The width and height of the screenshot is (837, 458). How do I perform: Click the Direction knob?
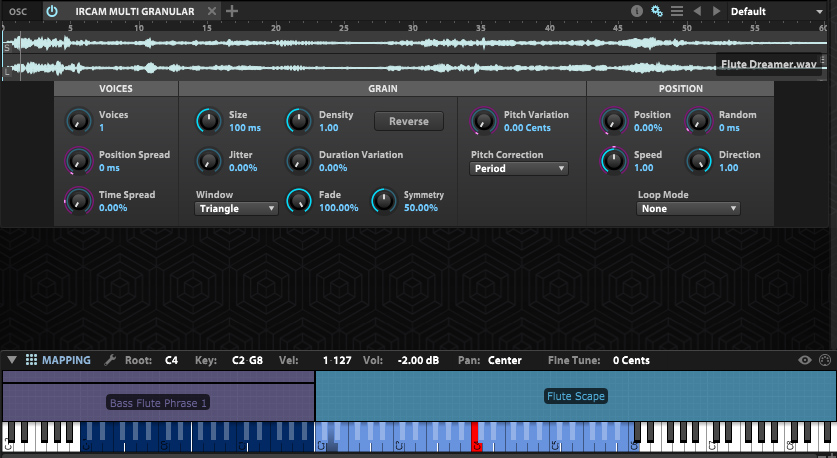coord(699,161)
